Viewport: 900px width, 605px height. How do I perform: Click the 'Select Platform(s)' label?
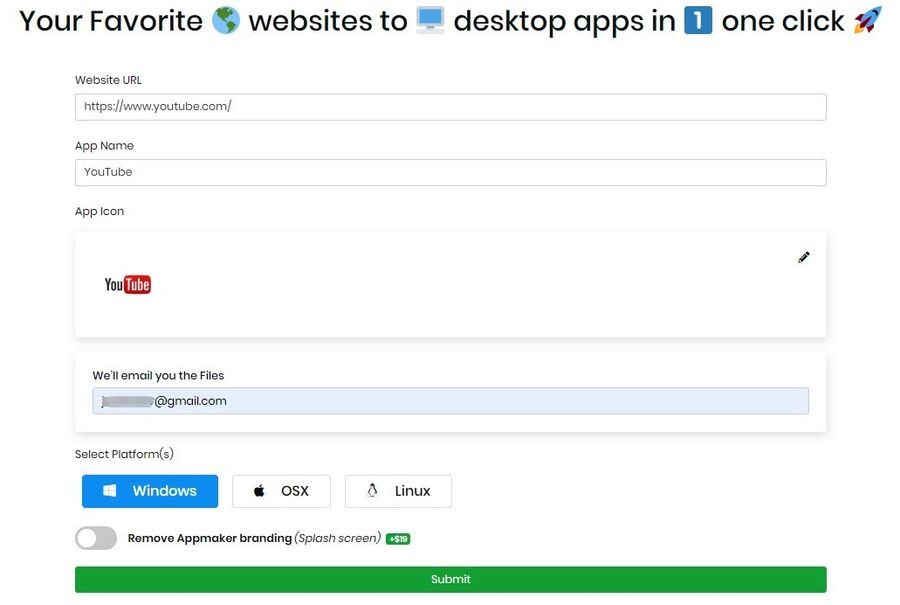pyautogui.click(x=124, y=454)
